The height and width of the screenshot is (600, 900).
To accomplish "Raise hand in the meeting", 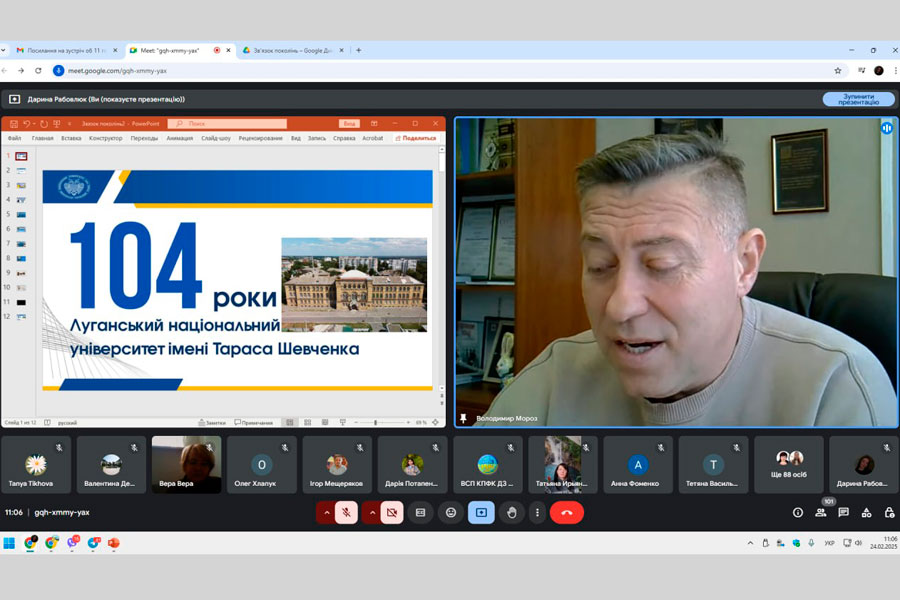I will (x=511, y=512).
